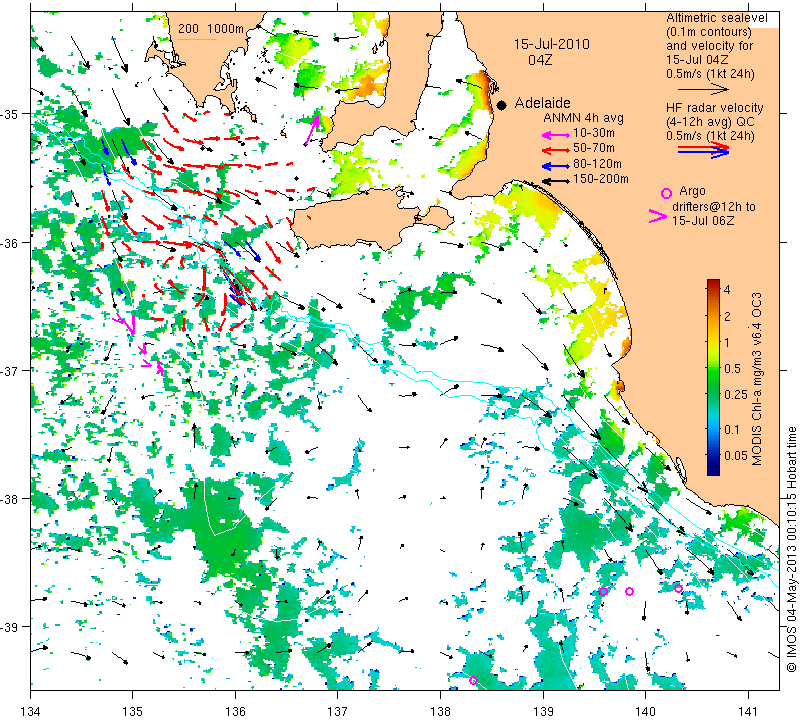The width and height of the screenshot is (800, 720).
Task: Click the '04Z' time label
Action: click(x=540, y=60)
